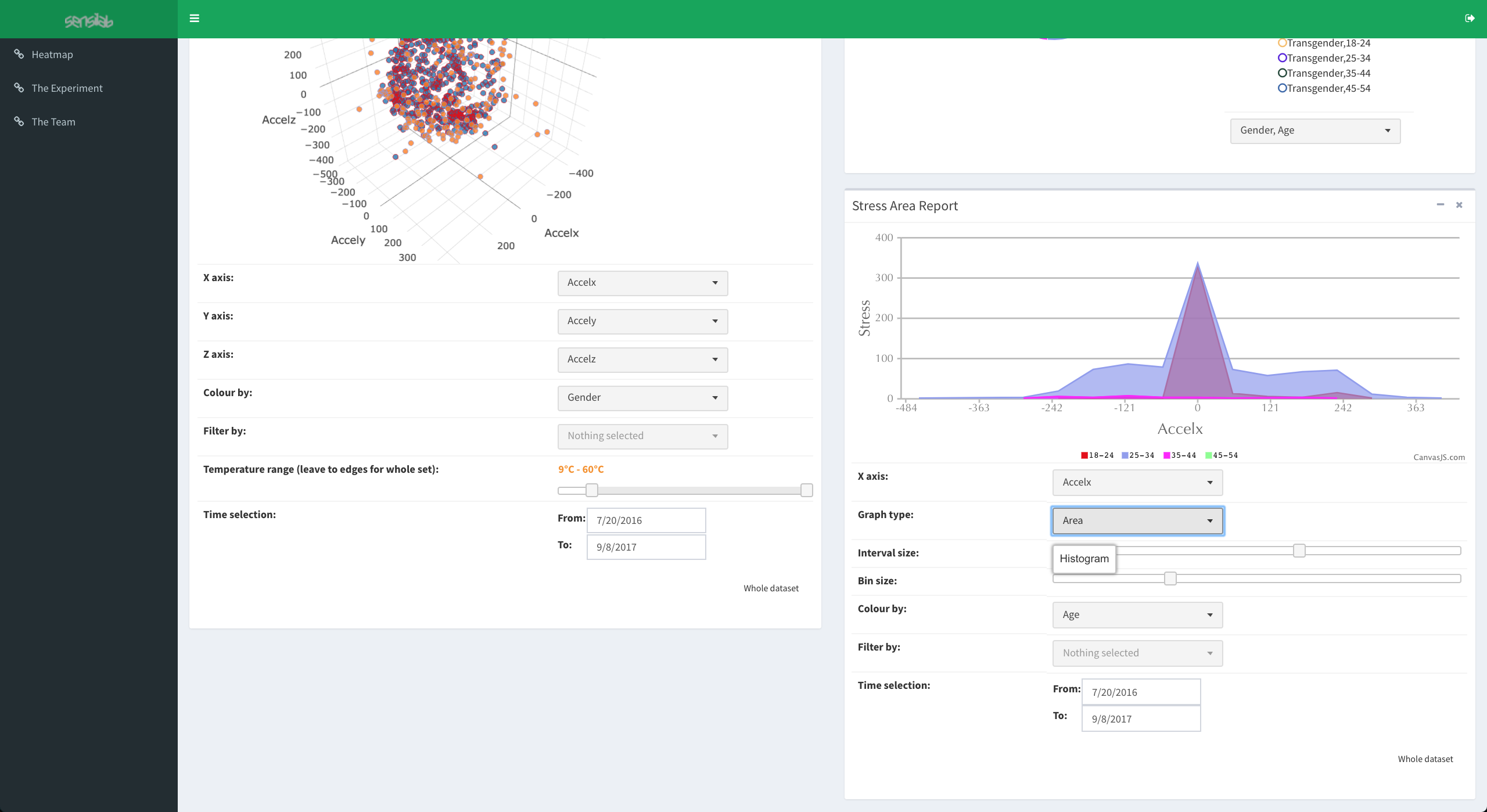
Task: Open scatter plot Colour by Gender dropdown
Action: click(642, 398)
